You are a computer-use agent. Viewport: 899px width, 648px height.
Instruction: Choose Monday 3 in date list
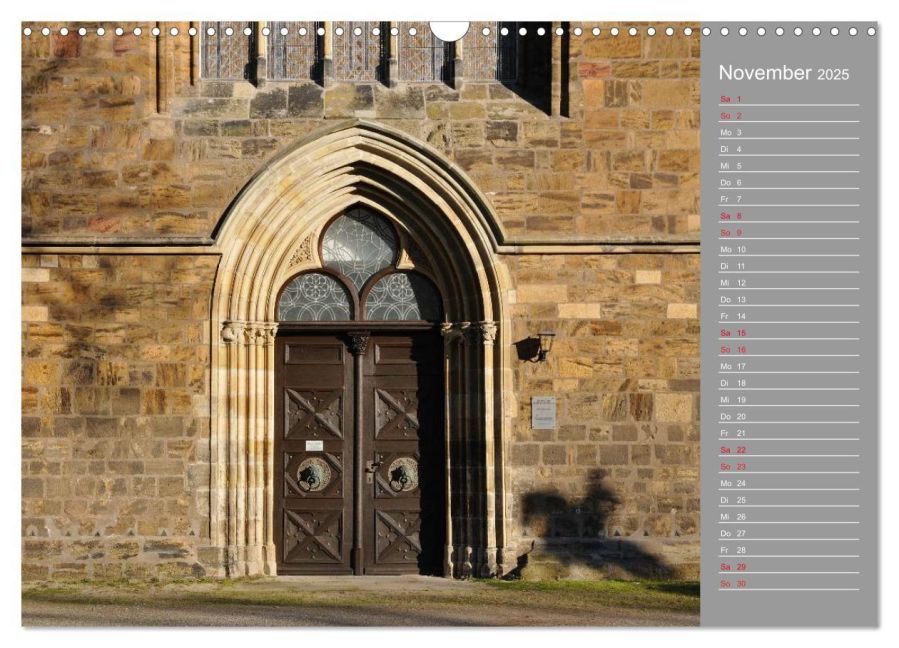[x=788, y=132]
